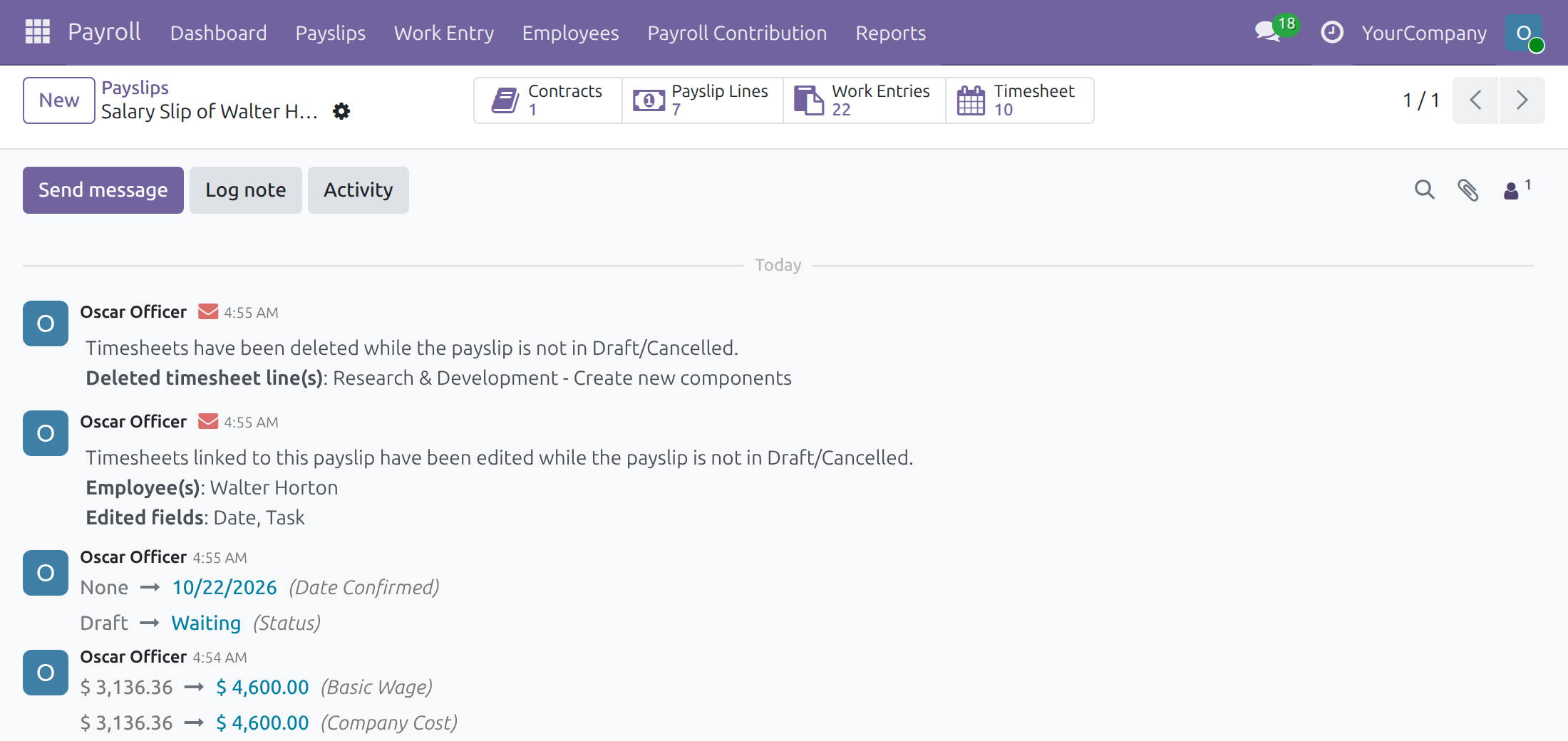Open the Work Entries smart button
Screen dimensions: 1568x741
tap(865, 100)
